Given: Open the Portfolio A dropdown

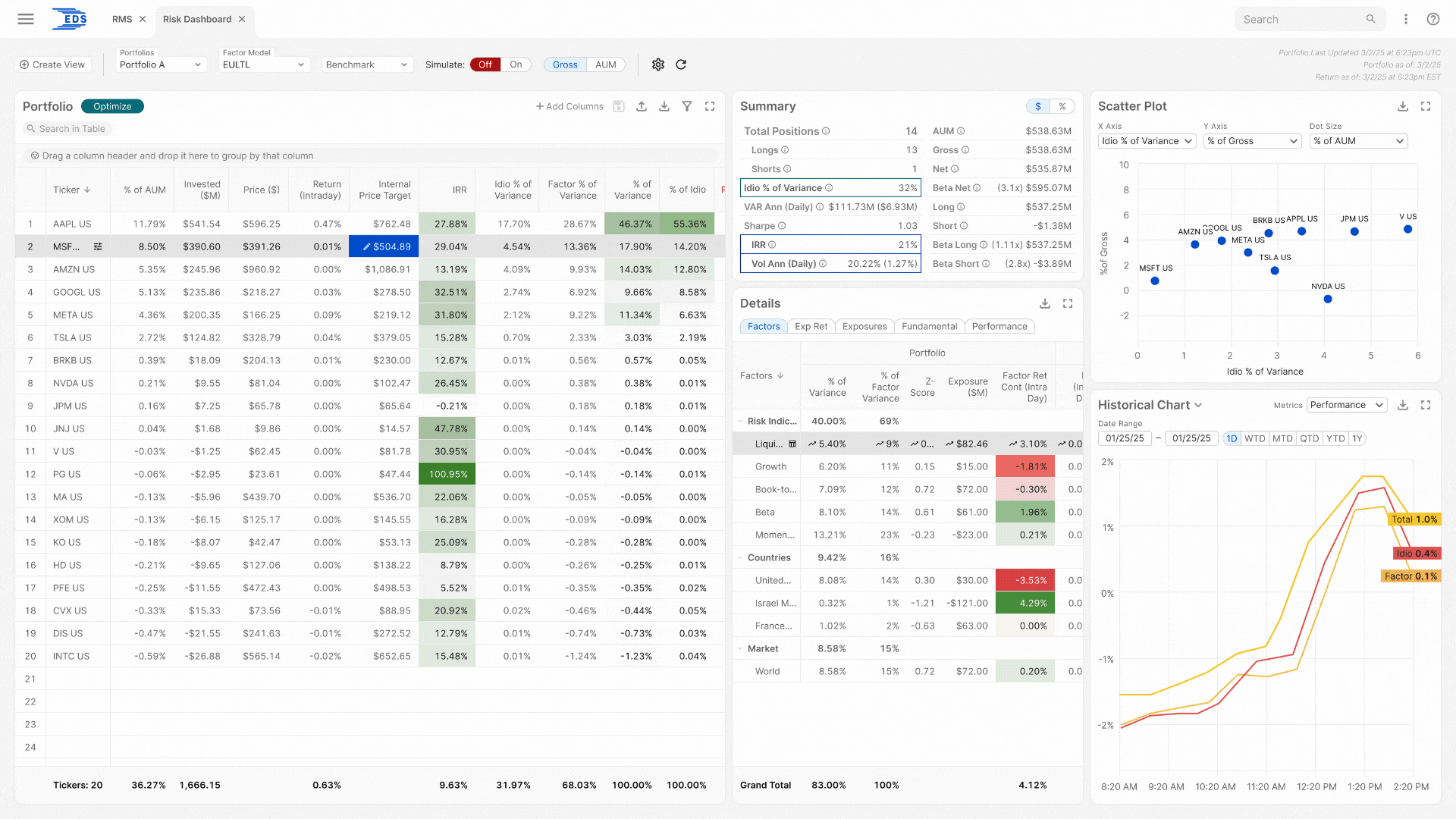Looking at the screenshot, I should click(x=161, y=64).
